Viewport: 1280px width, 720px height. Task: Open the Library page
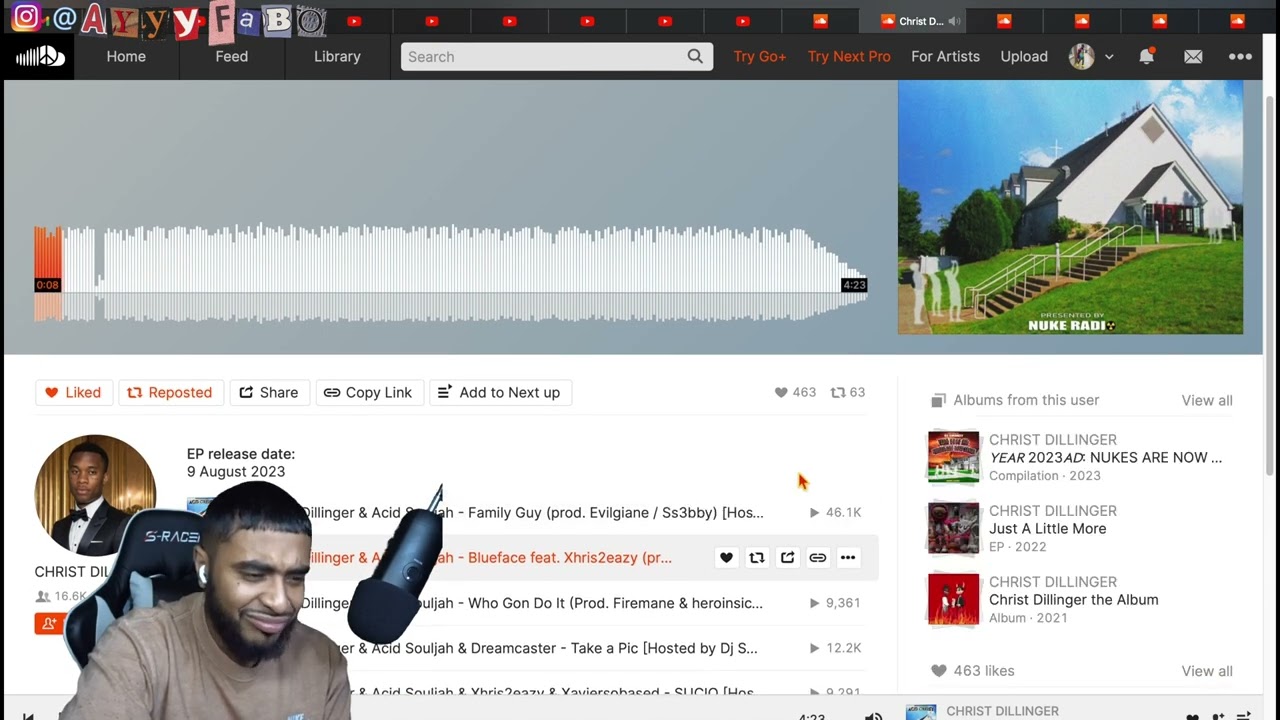tap(337, 57)
